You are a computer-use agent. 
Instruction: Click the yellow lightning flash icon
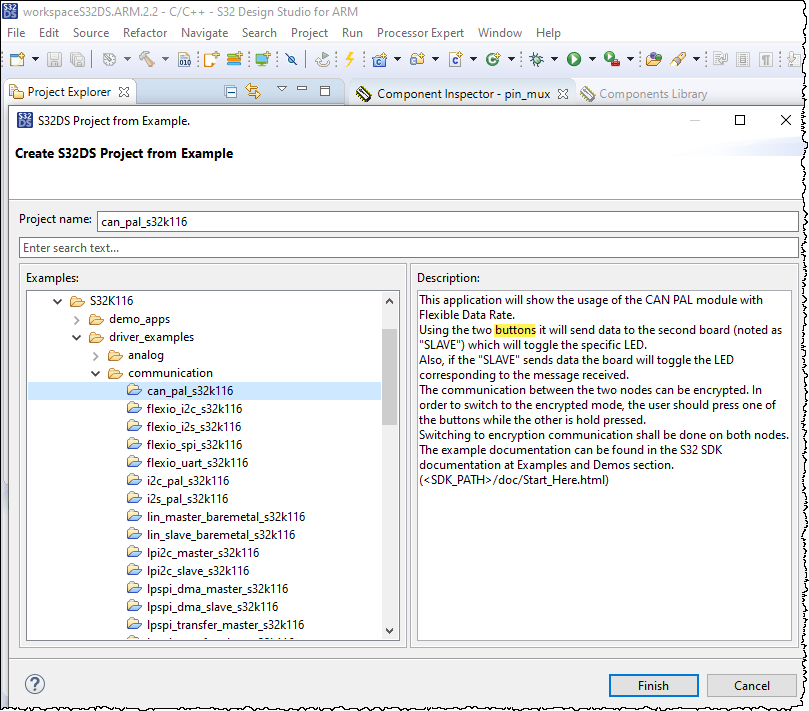point(350,59)
